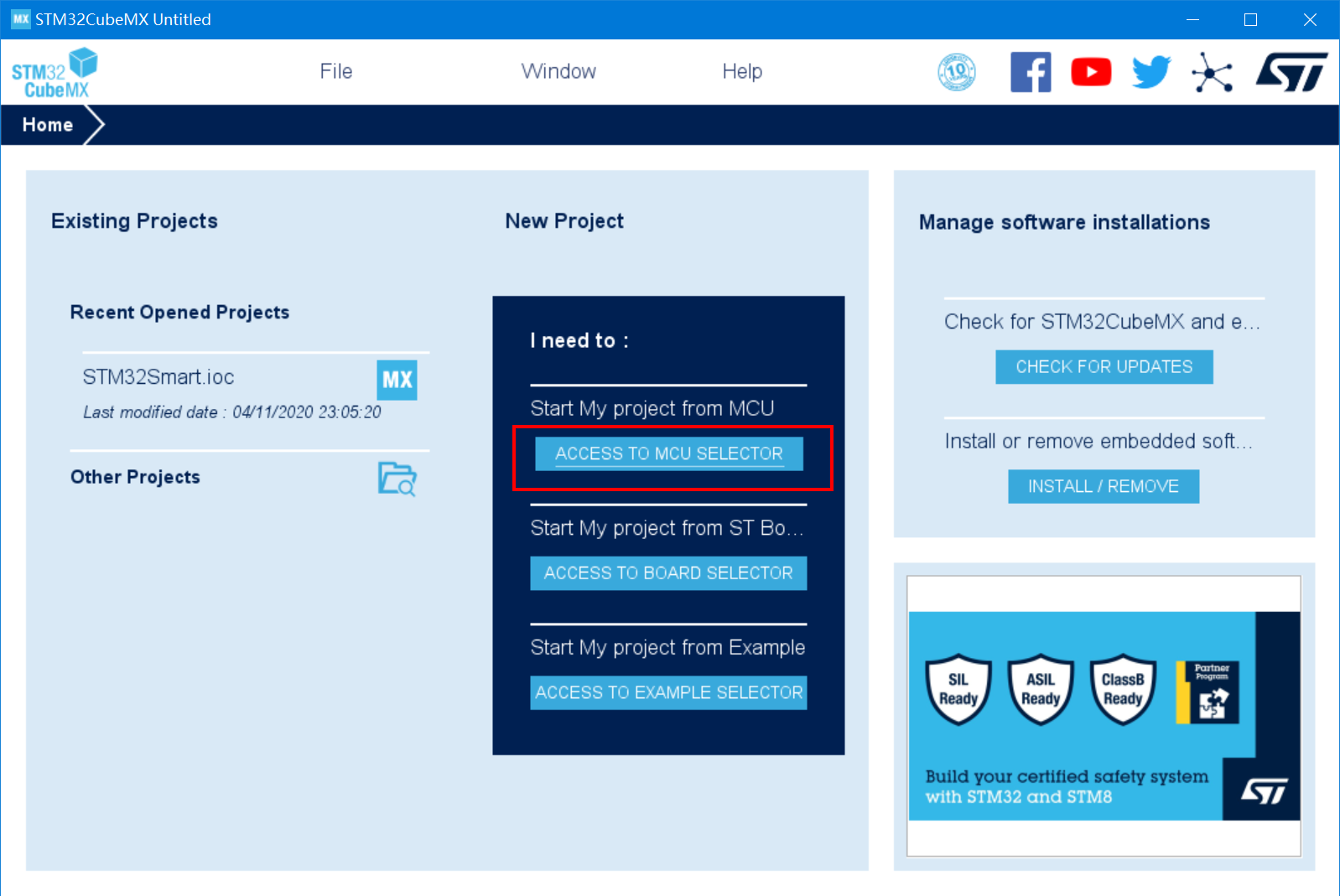The image size is (1340, 896).
Task: Click 'Check for STM32CubeMX and e...' text
Action: [1102, 322]
